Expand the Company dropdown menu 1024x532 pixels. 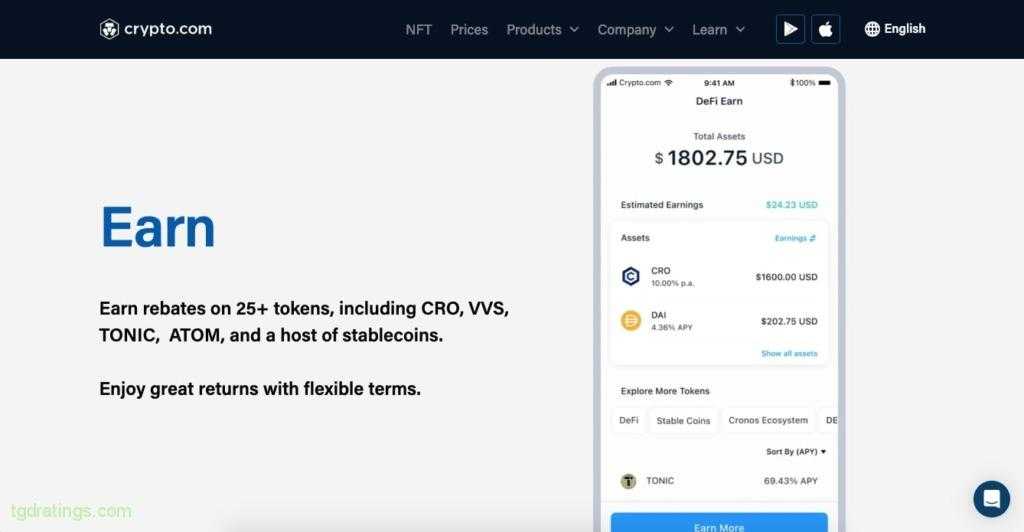(x=635, y=30)
